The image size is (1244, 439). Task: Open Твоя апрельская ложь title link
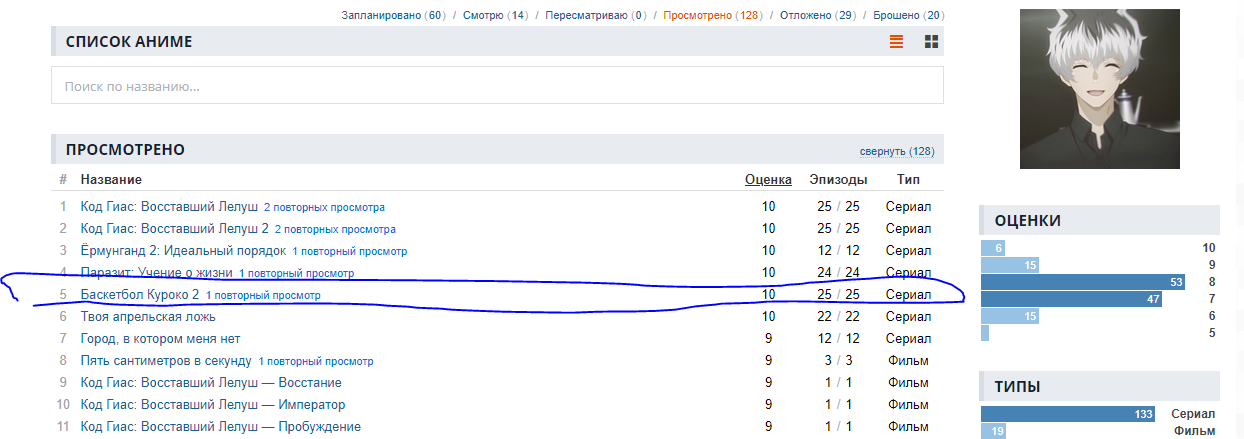148,317
